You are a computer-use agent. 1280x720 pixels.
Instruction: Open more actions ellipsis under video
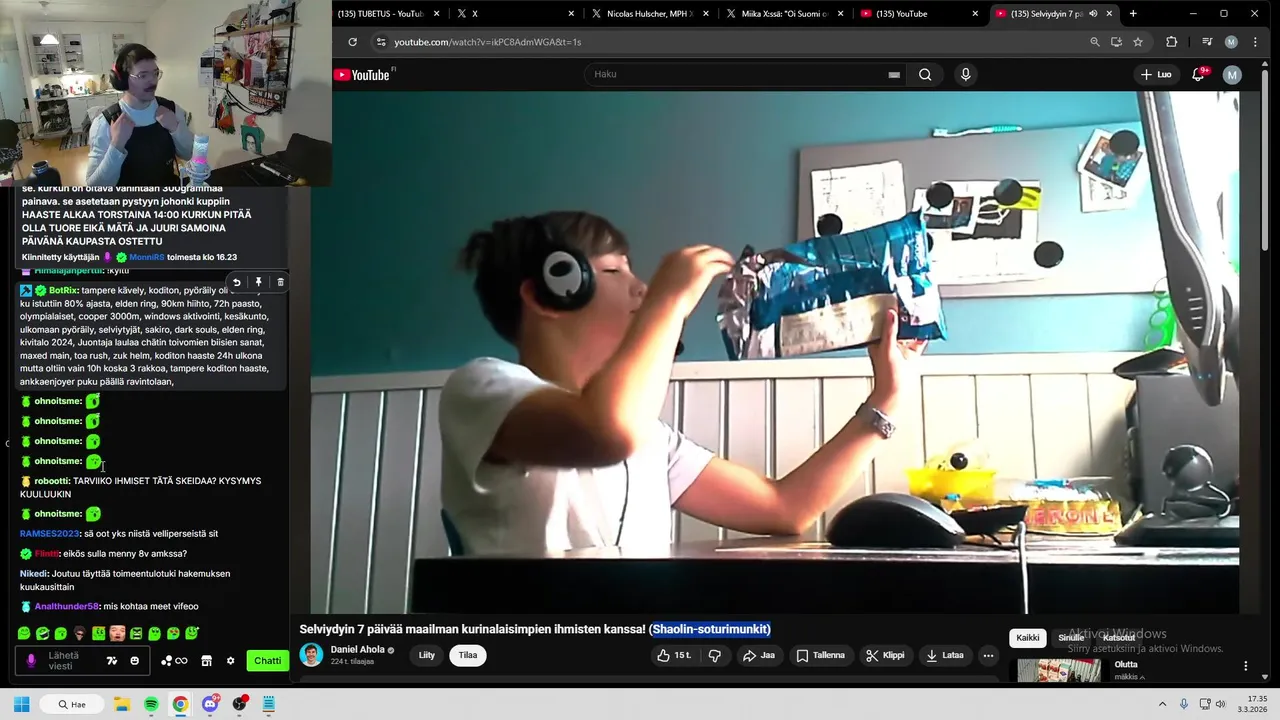coord(988,655)
